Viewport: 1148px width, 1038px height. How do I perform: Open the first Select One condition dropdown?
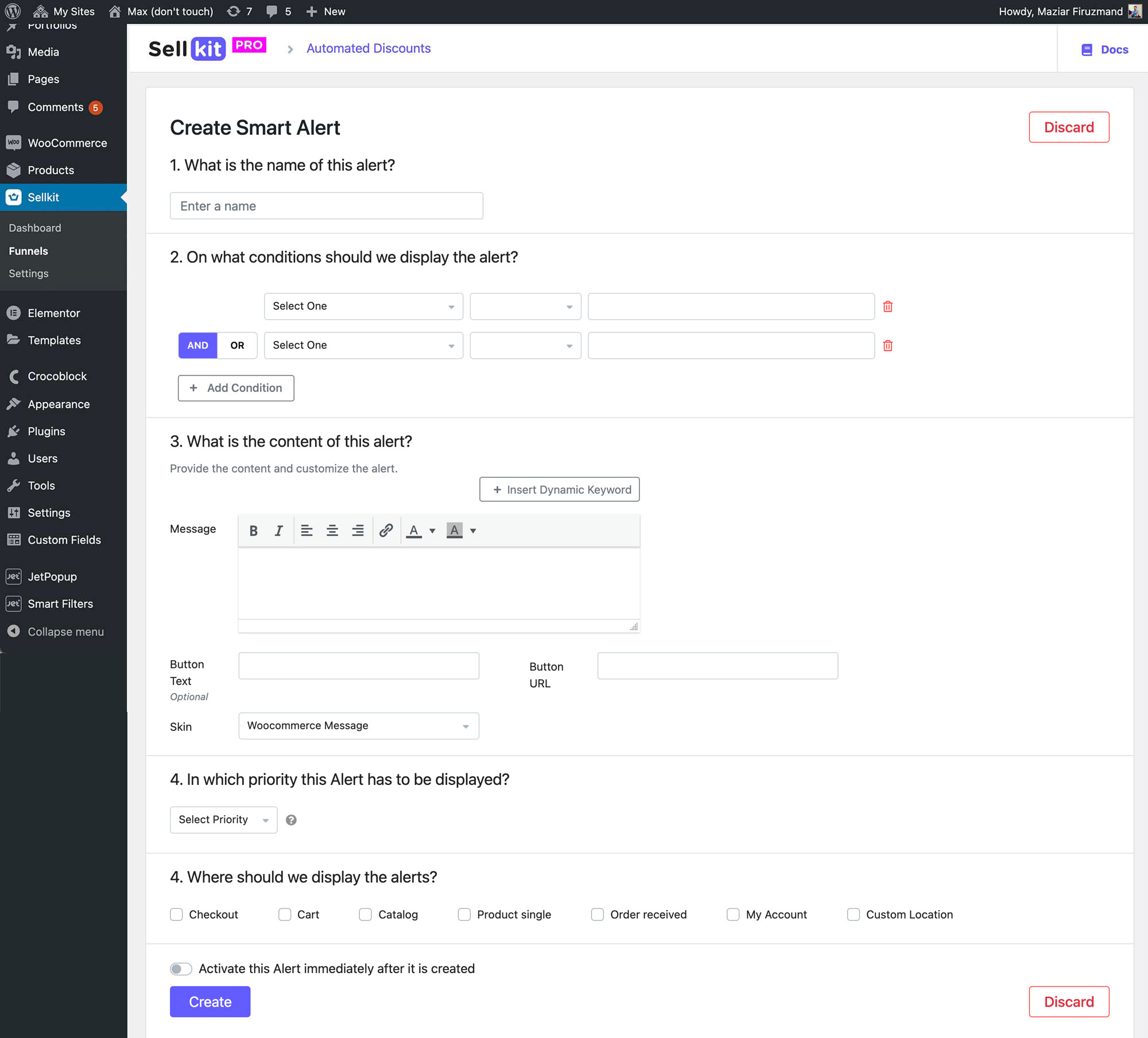363,307
